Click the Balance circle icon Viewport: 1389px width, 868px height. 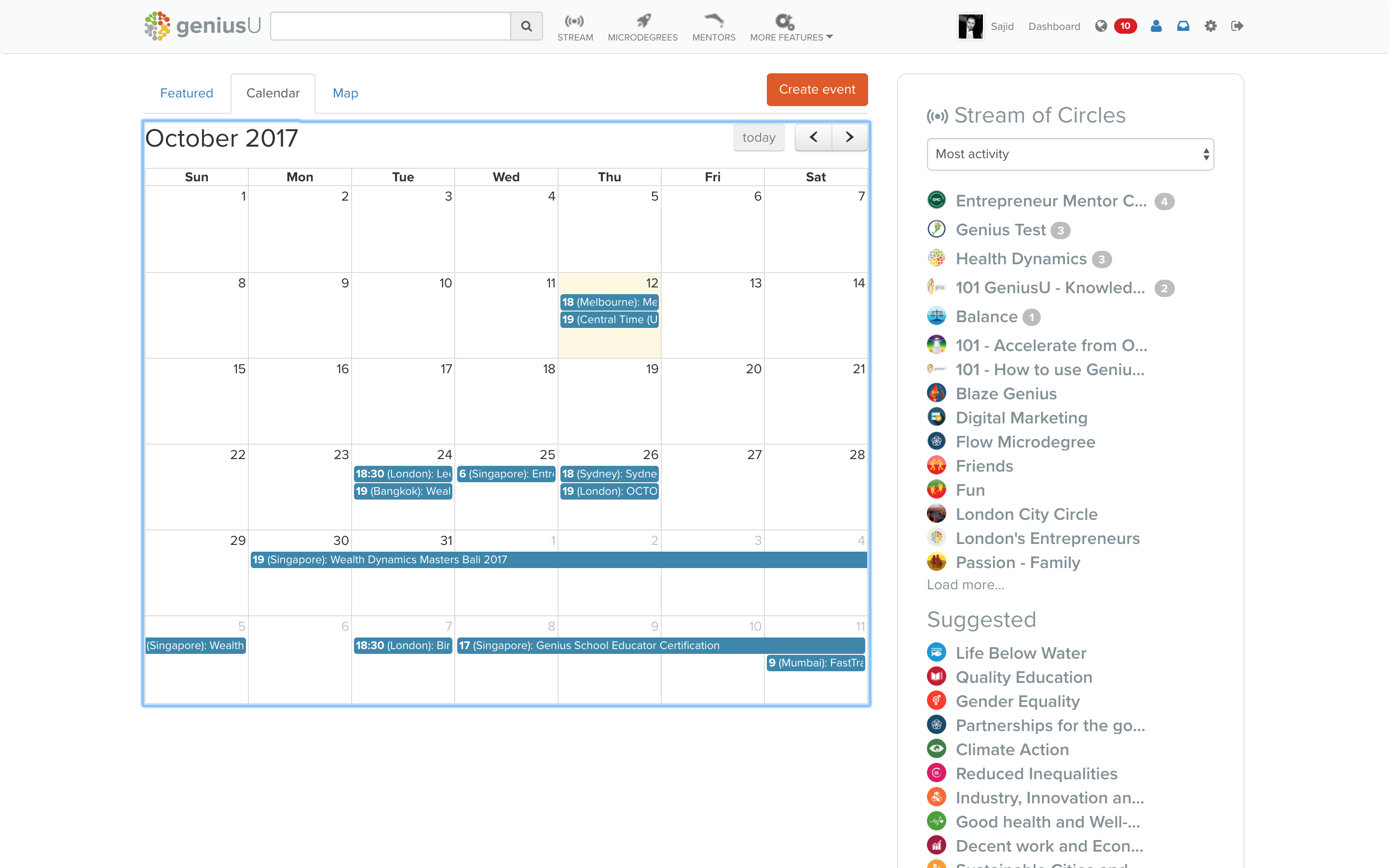pos(936,316)
